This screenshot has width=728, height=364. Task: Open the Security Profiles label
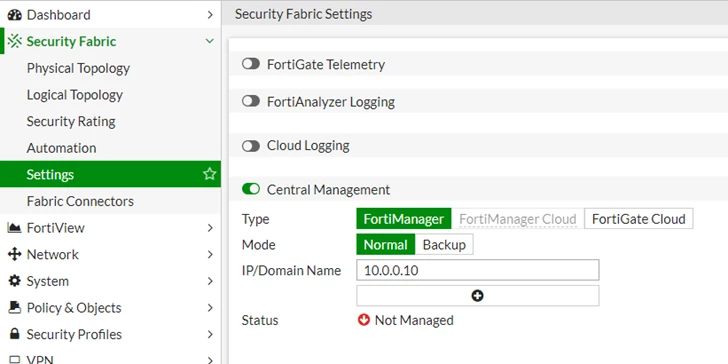tap(74, 334)
